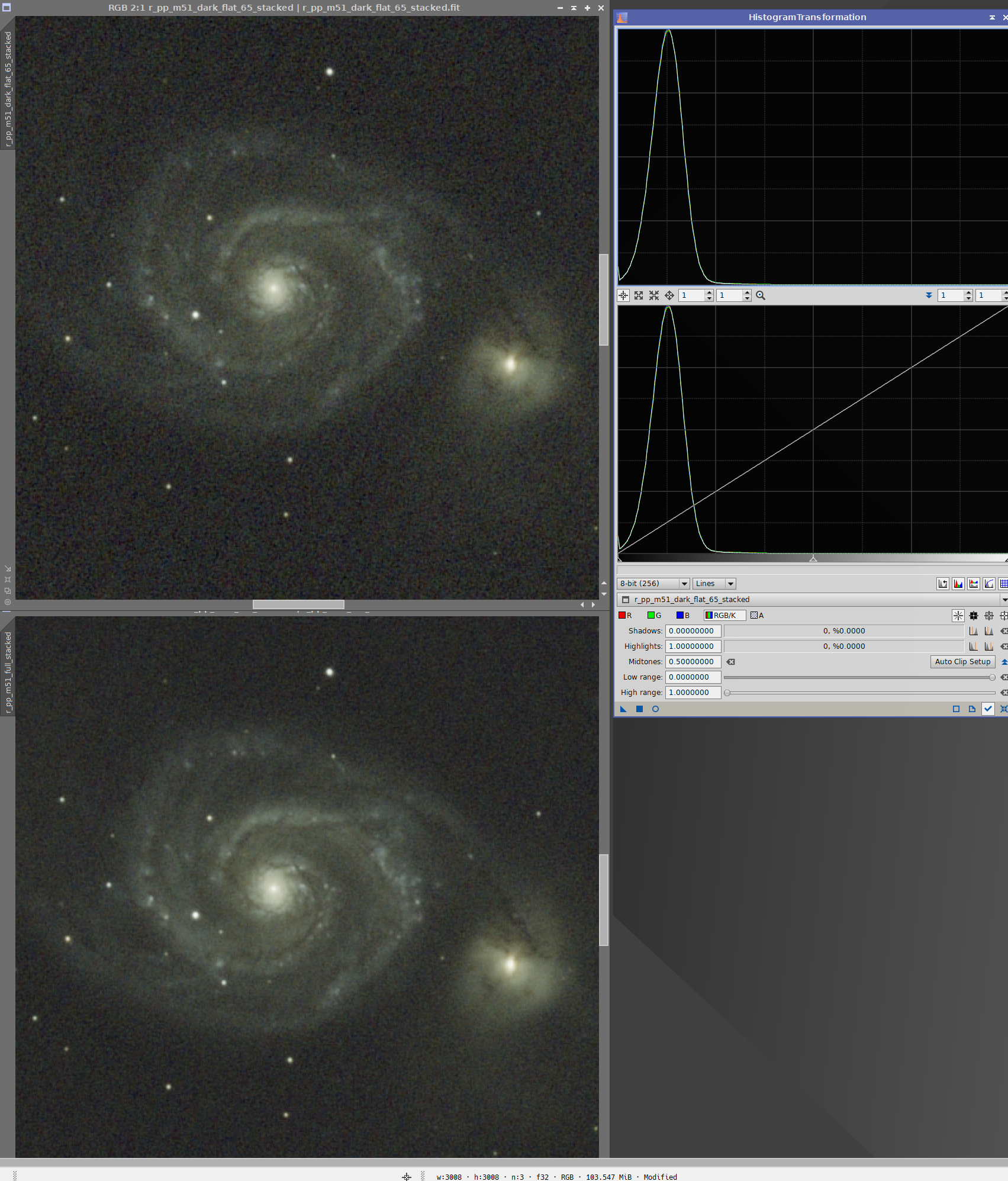Viewport: 1008px width, 1181px height.
Task: Enable the readout mode crosshair icon
Action: click(623, 295)
